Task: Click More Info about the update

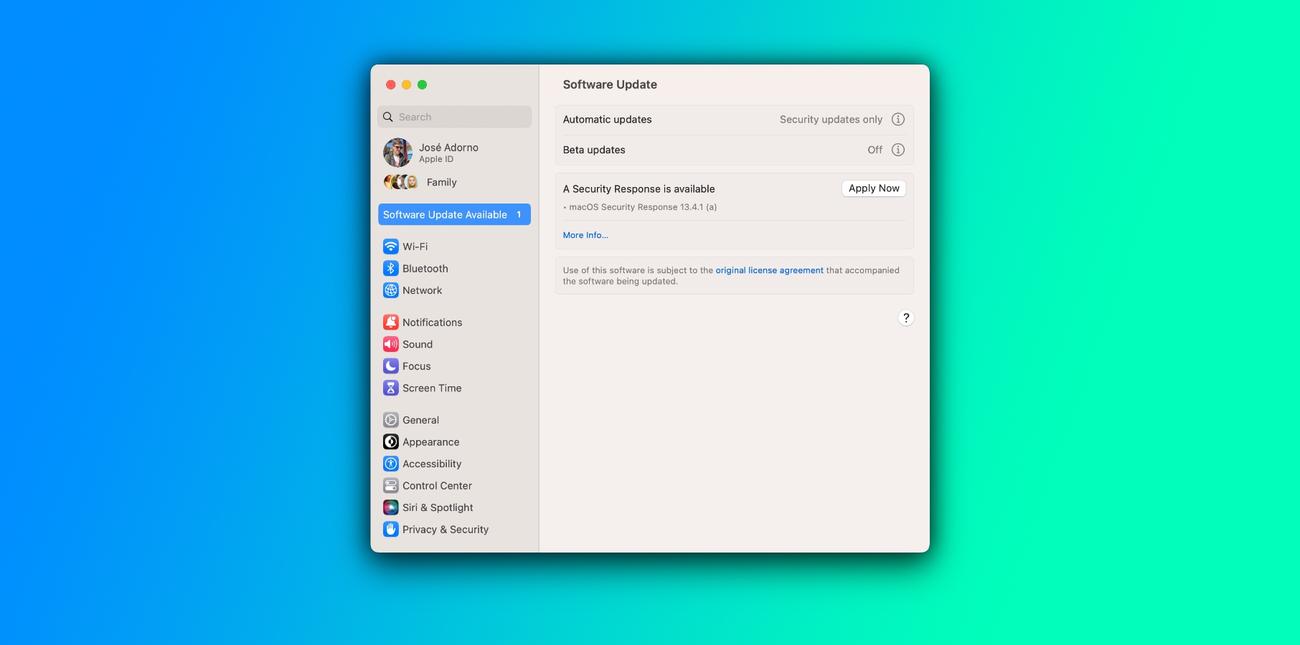Action: coord(585,234)
